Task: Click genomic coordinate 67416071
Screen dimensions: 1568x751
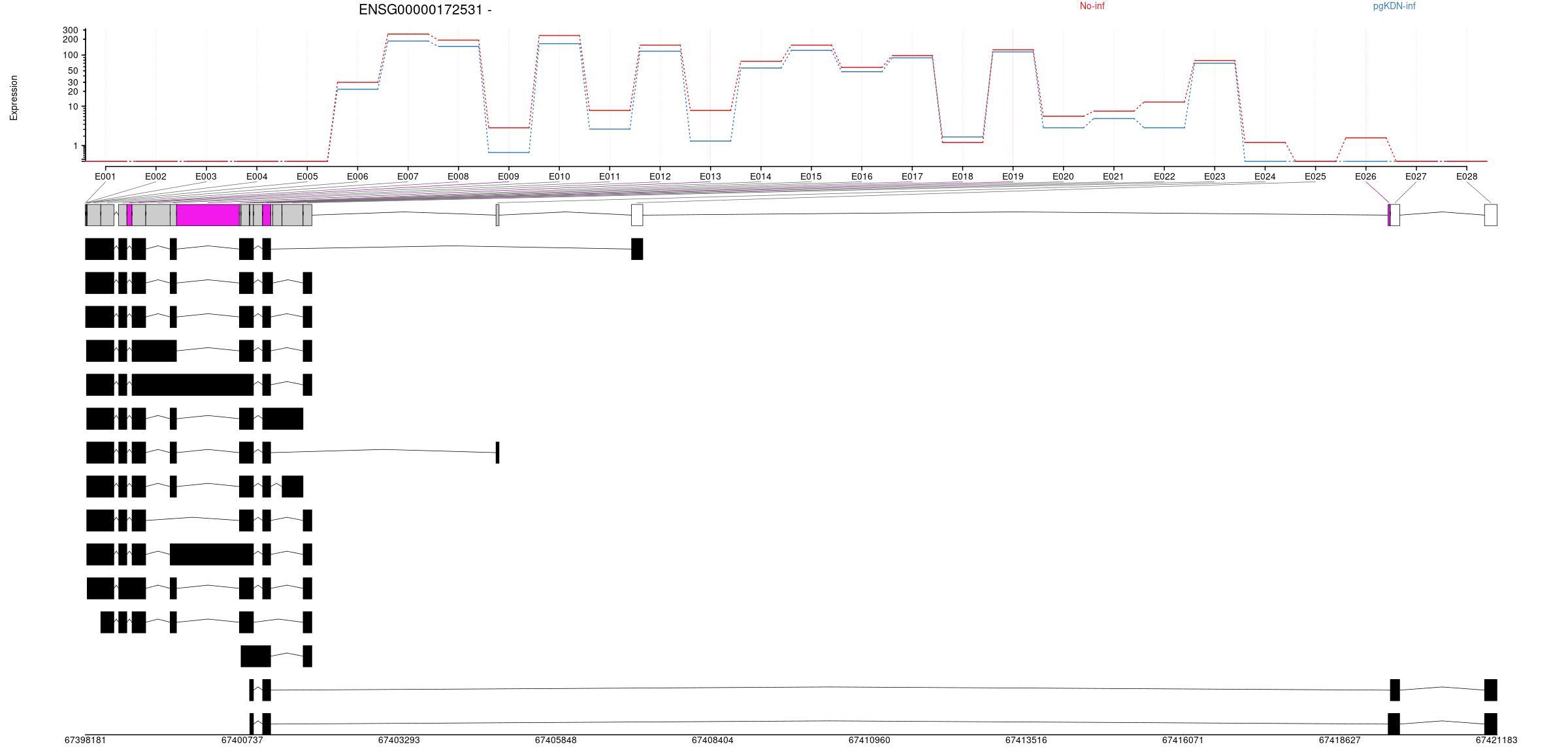Action: (1183, 740)
